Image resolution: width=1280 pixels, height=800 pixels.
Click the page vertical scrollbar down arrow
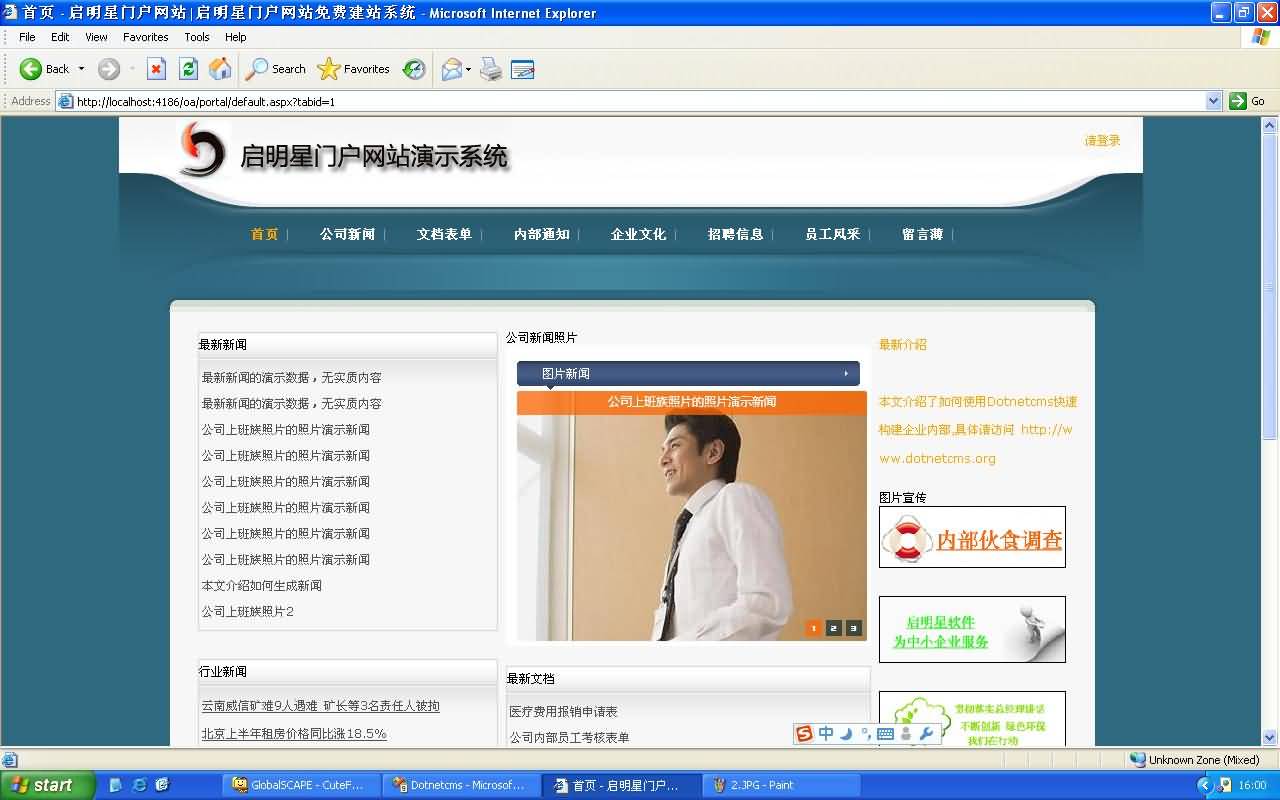[1270, 737]
